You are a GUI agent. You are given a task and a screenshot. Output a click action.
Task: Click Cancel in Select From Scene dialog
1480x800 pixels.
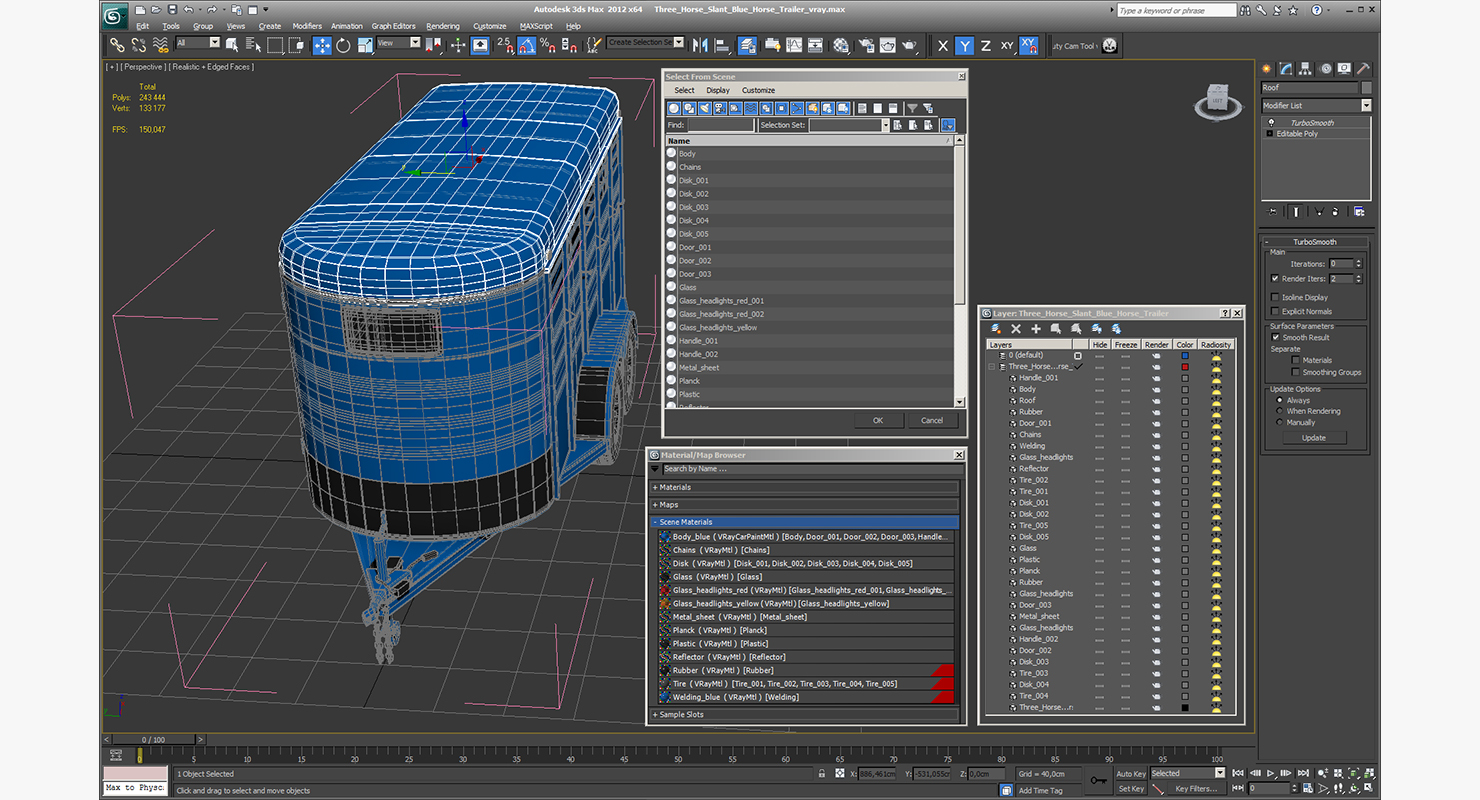(932, 420)
